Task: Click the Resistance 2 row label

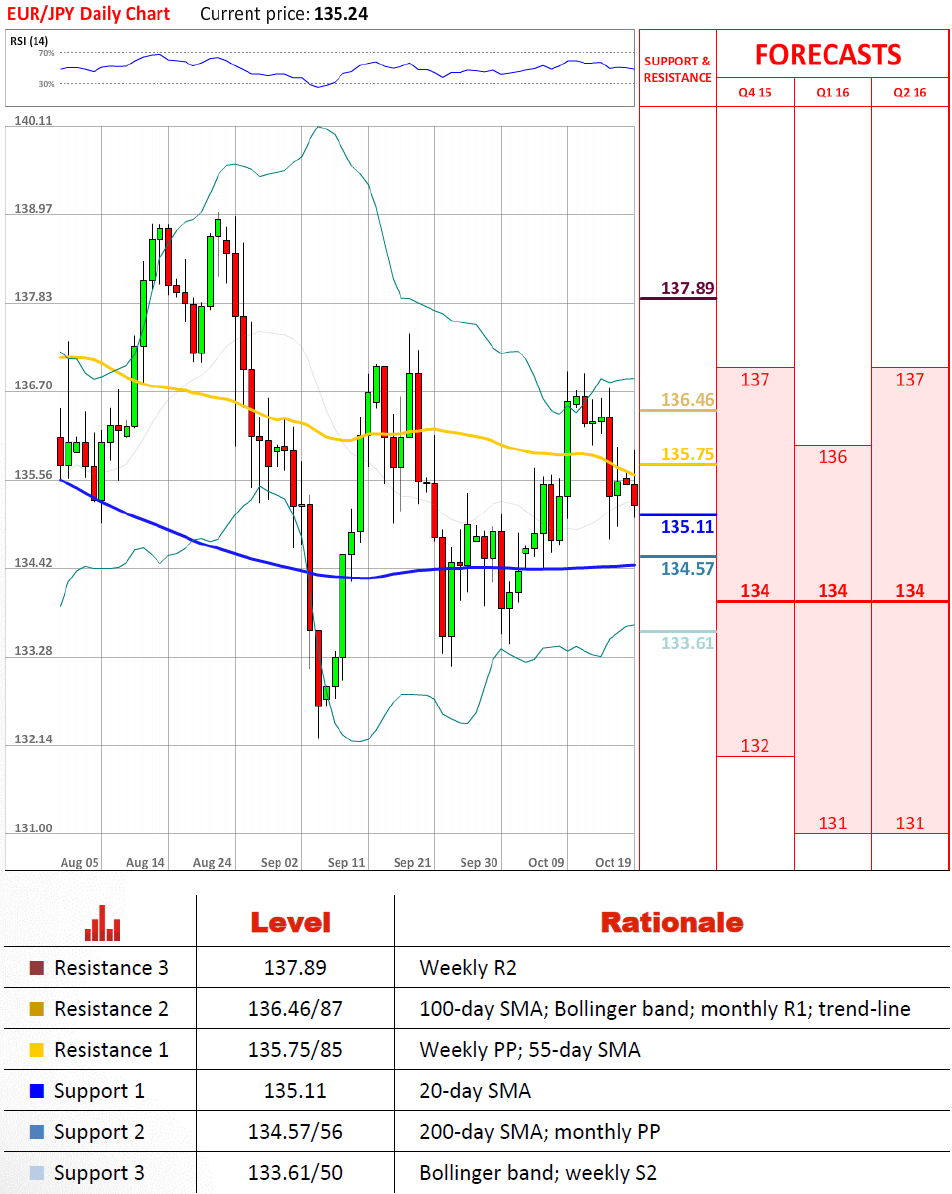Action: (x=111, y=1009)
